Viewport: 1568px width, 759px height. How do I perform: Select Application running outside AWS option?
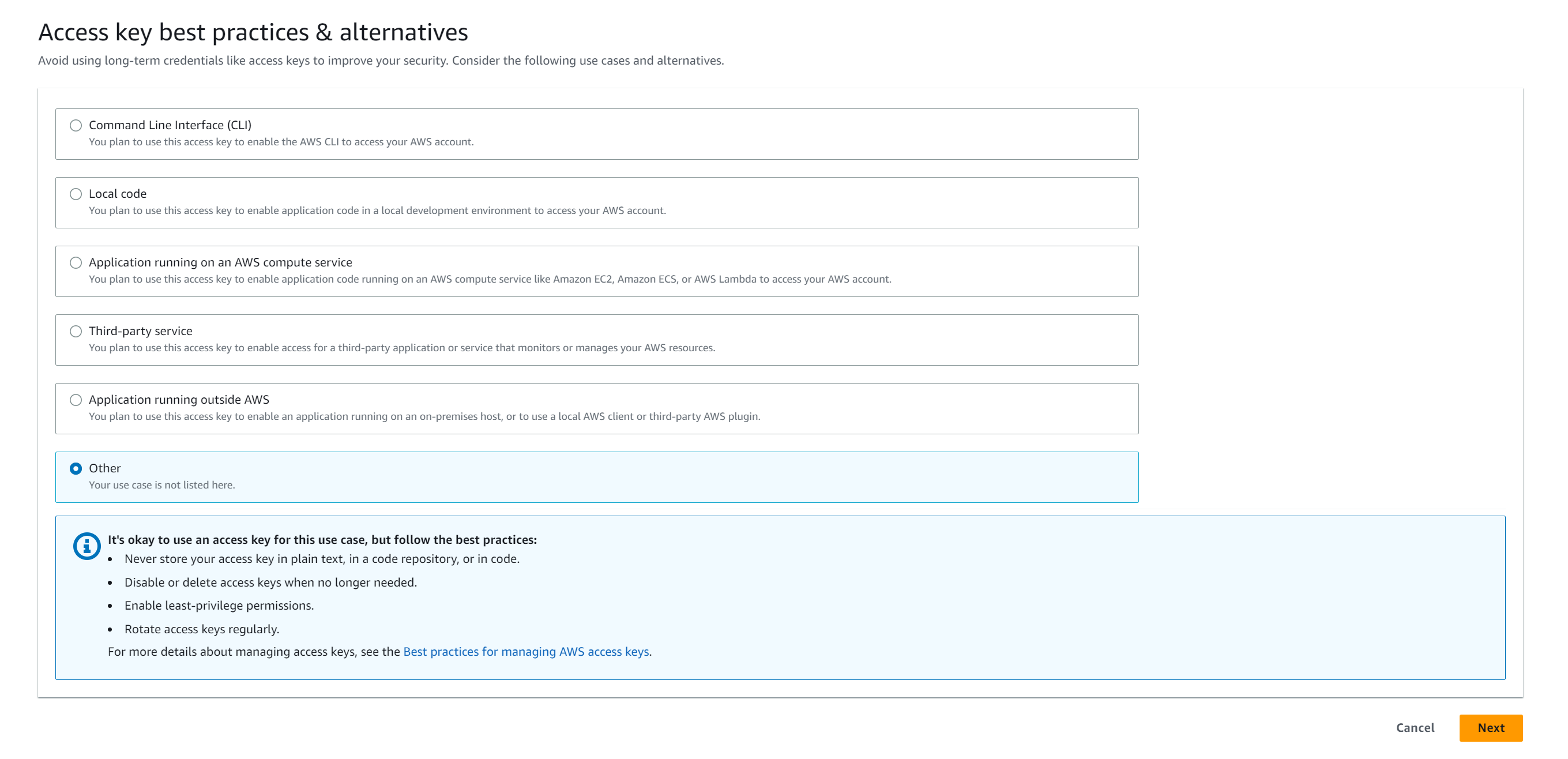(x=76, y=400)
